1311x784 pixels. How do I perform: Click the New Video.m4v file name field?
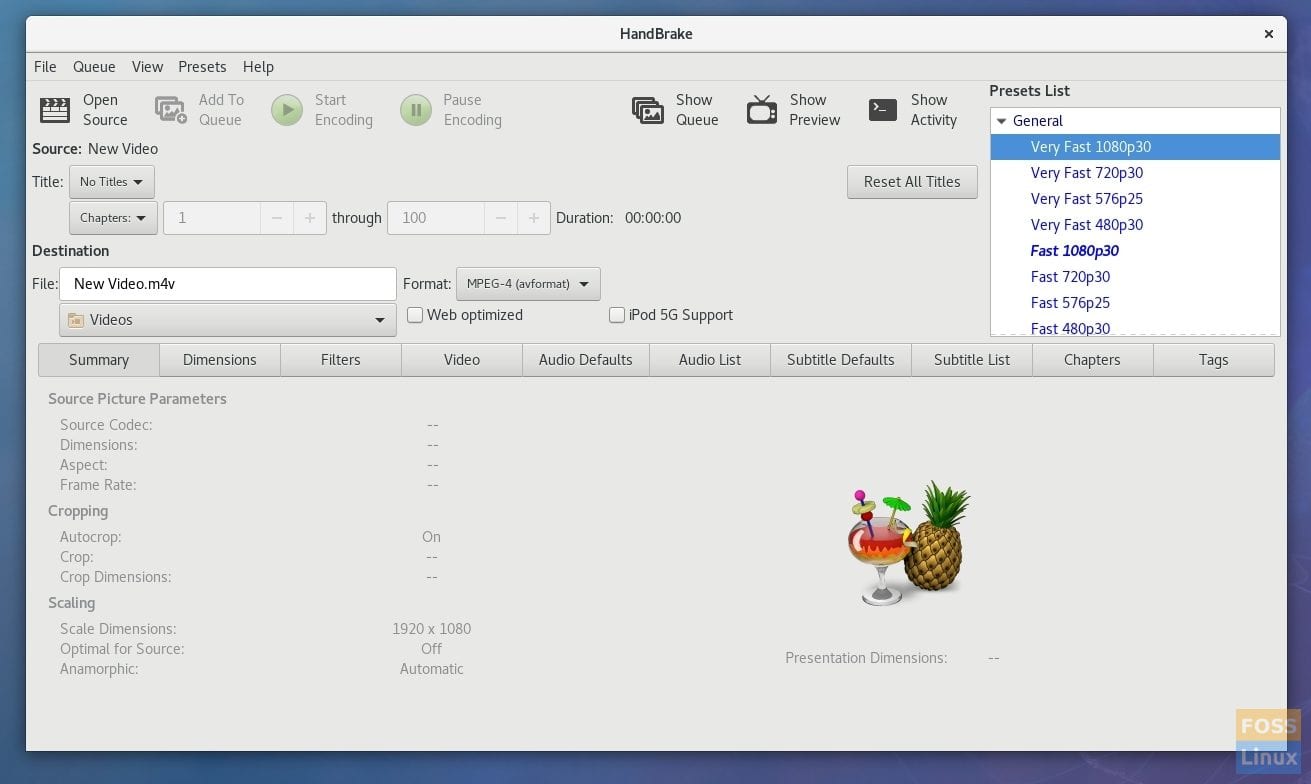click(x=228, y=284)
